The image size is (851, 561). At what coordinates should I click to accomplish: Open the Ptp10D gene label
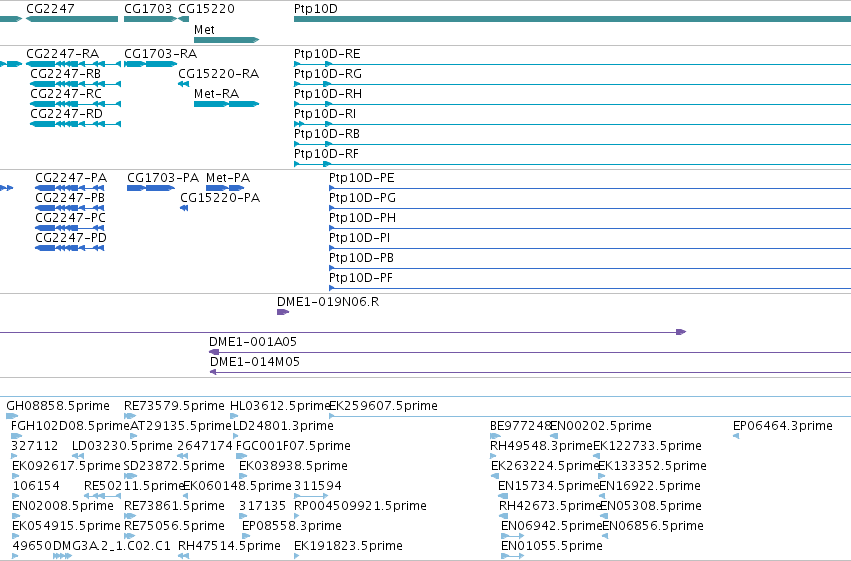click(315, 9)
